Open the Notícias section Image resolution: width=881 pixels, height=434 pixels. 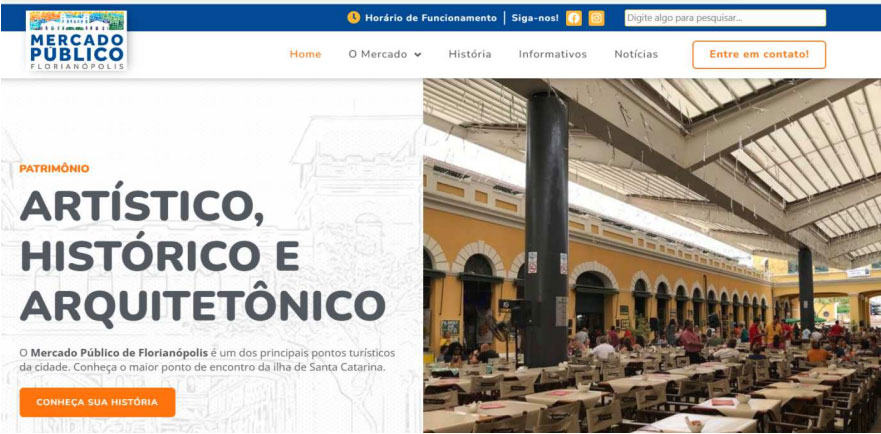point(636,55)
